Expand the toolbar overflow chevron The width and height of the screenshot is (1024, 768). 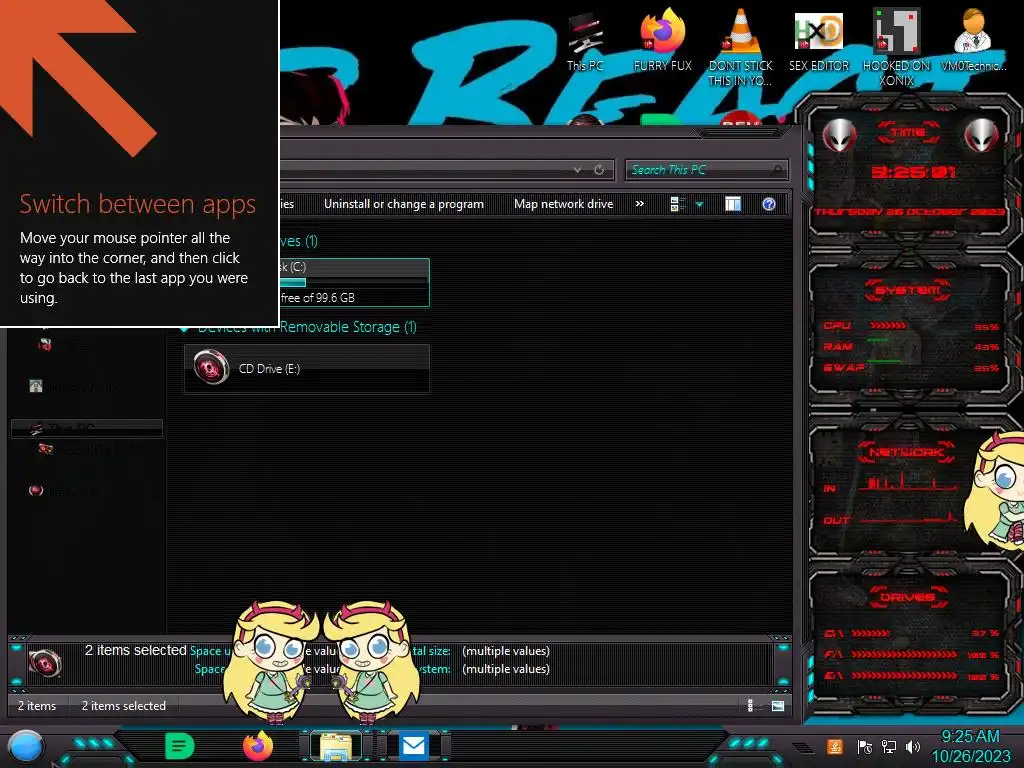(640, 204)
